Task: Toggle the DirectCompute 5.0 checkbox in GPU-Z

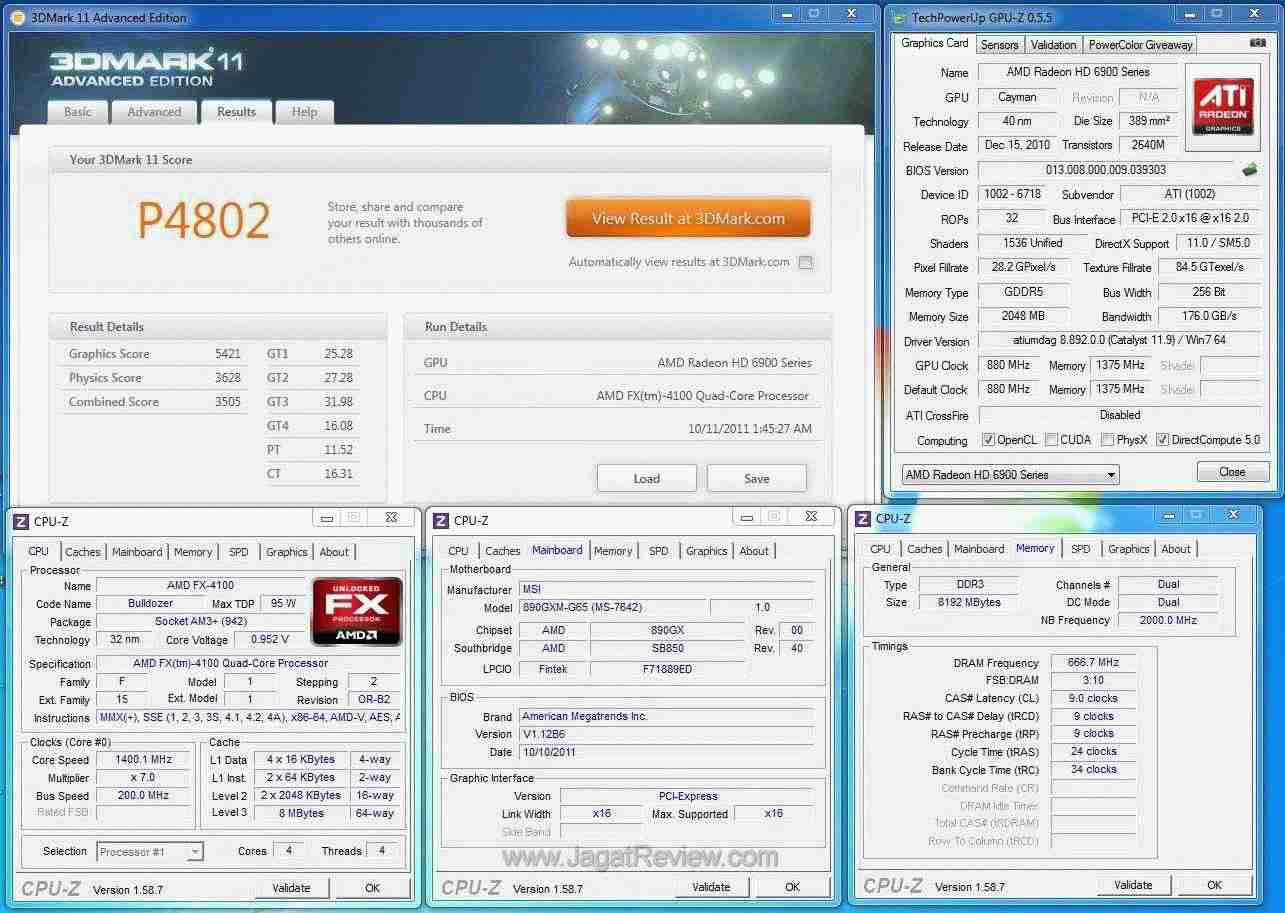Action: [1162, 440]
